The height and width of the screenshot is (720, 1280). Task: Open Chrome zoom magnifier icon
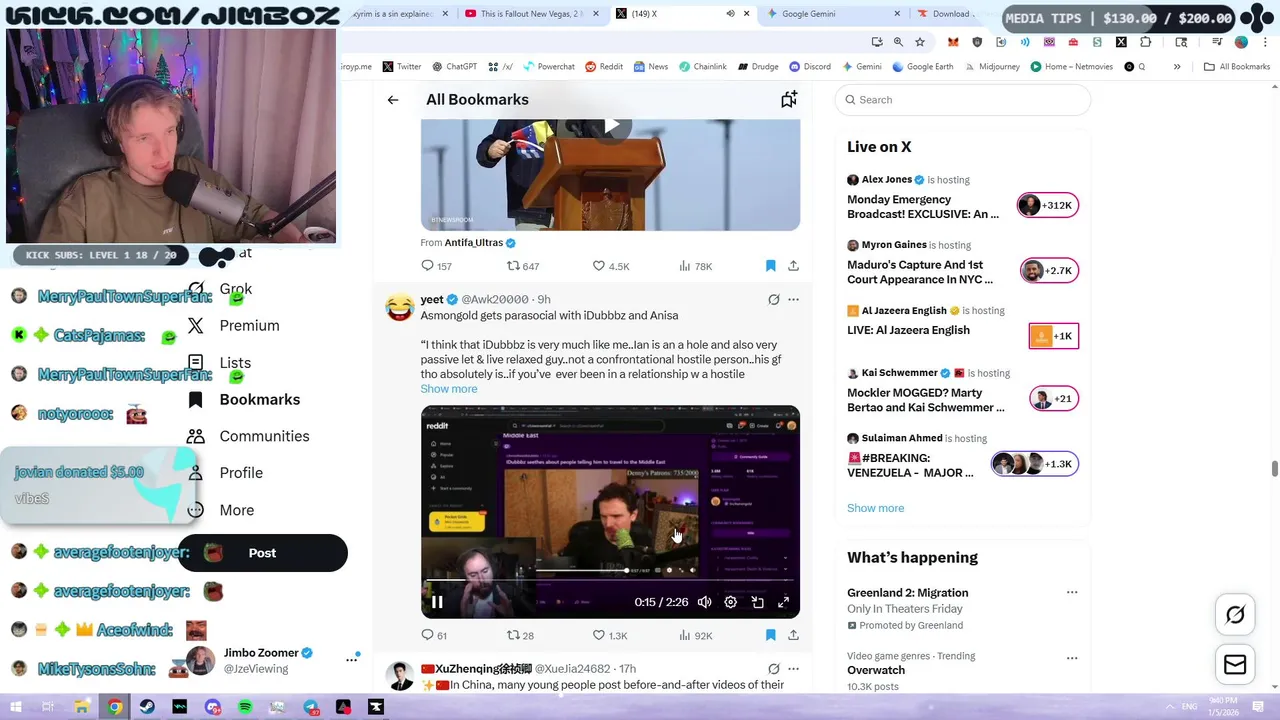(898, 42)
